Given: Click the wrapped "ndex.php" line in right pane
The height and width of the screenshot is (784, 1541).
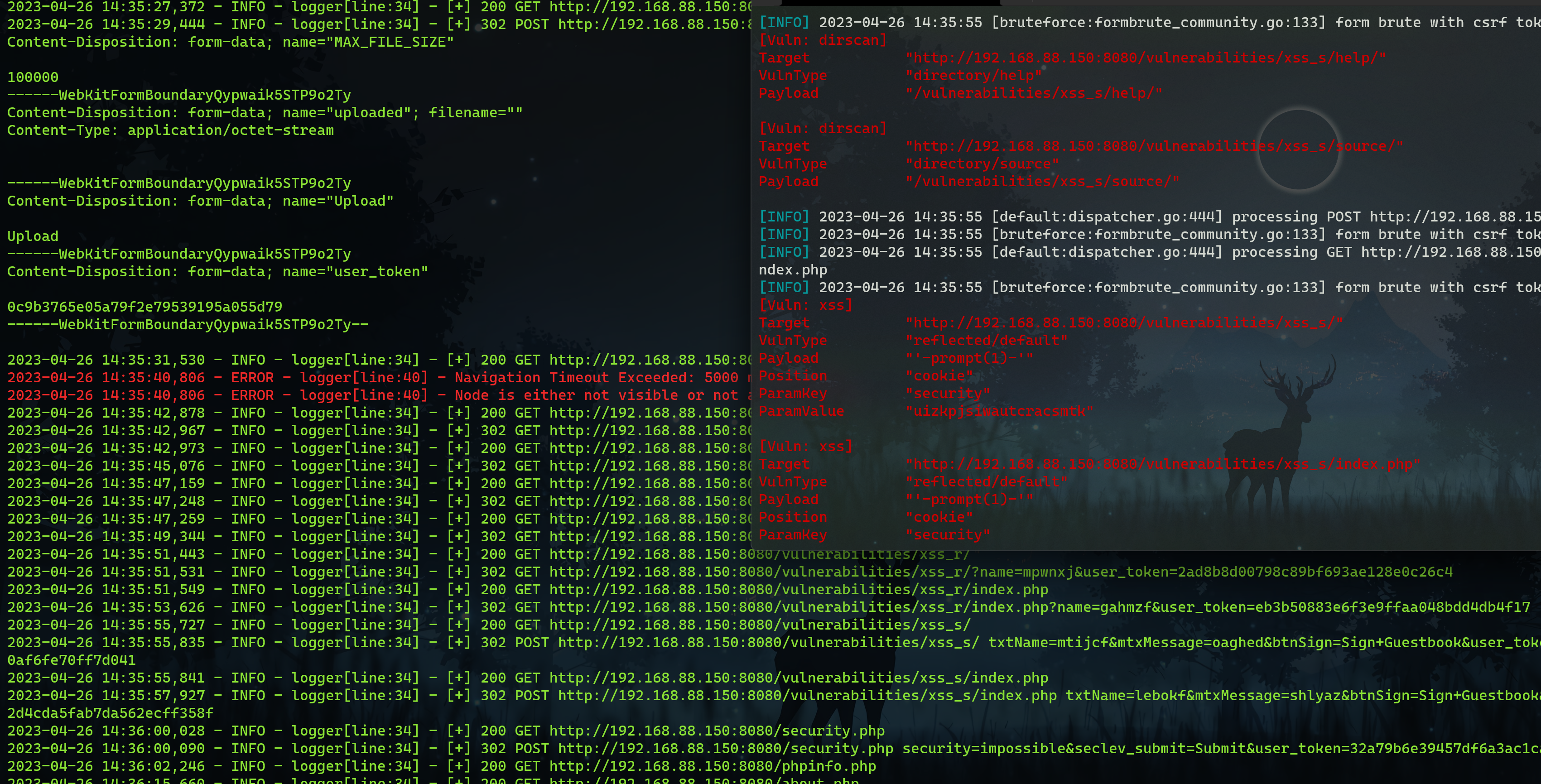Looking at the screenshot, I should (793, 270).
